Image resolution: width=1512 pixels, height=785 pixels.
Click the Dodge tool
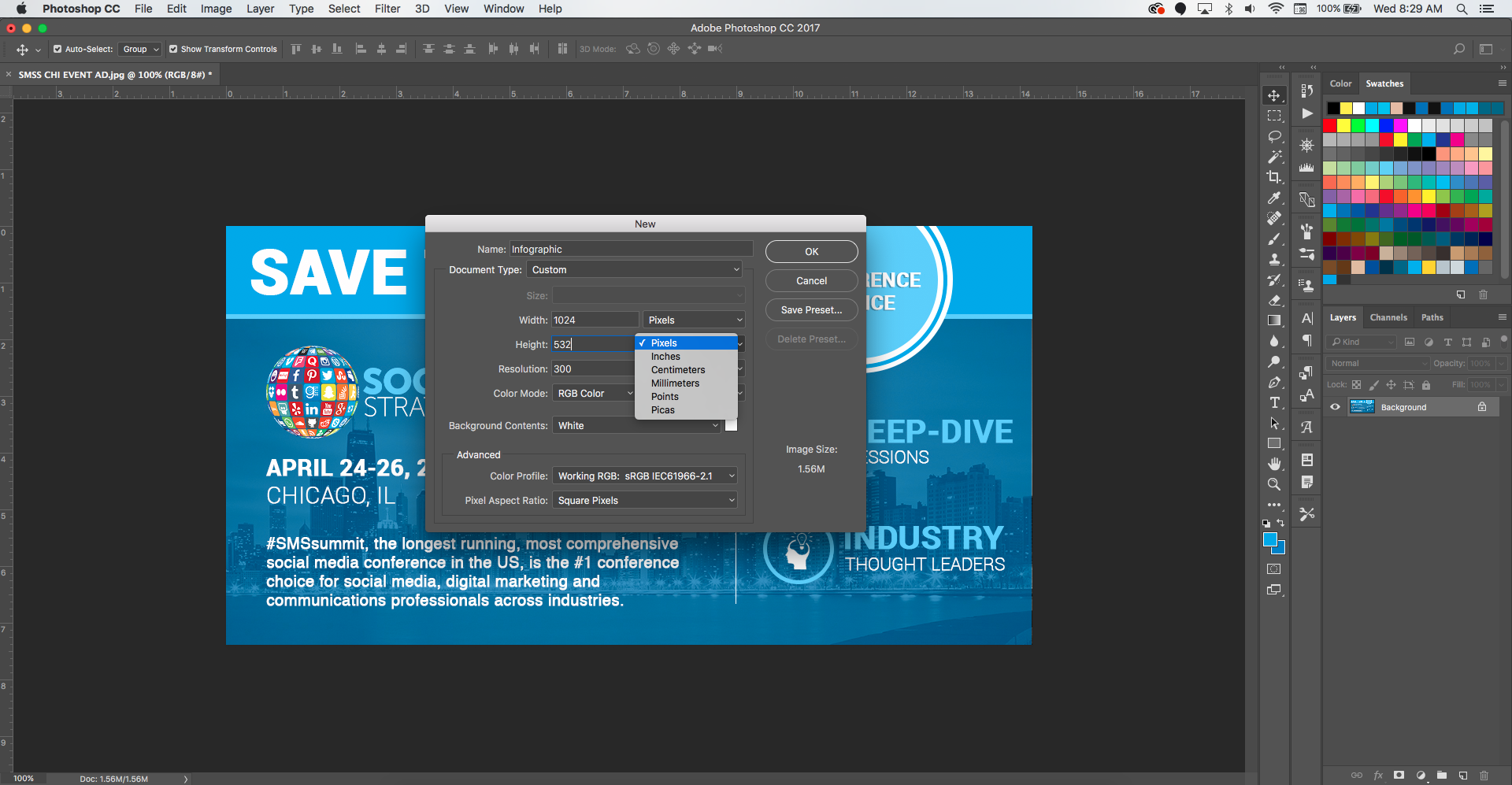(x=1274, y=361)
